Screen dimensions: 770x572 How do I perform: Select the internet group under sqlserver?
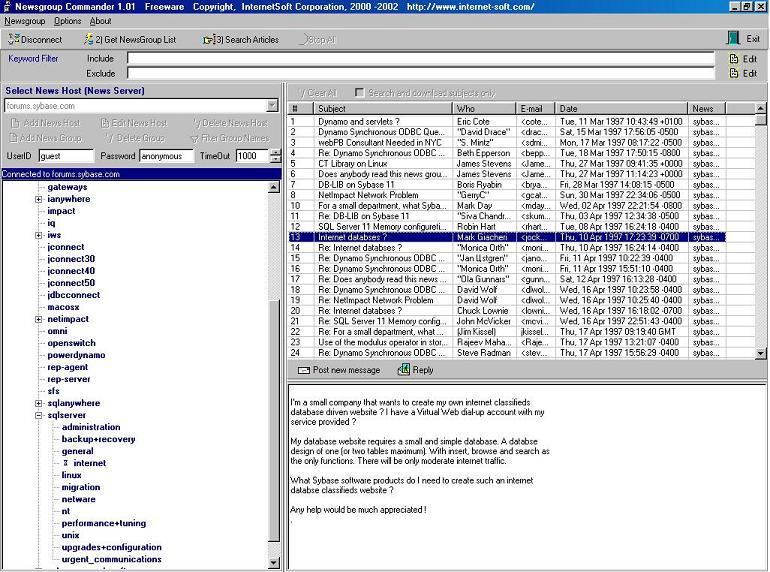click(89, 463)
